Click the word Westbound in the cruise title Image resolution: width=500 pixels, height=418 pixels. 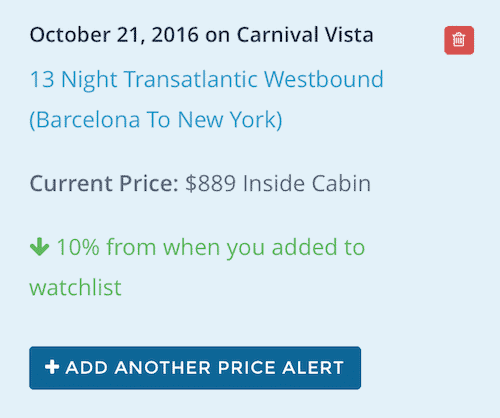click(324, 79)
